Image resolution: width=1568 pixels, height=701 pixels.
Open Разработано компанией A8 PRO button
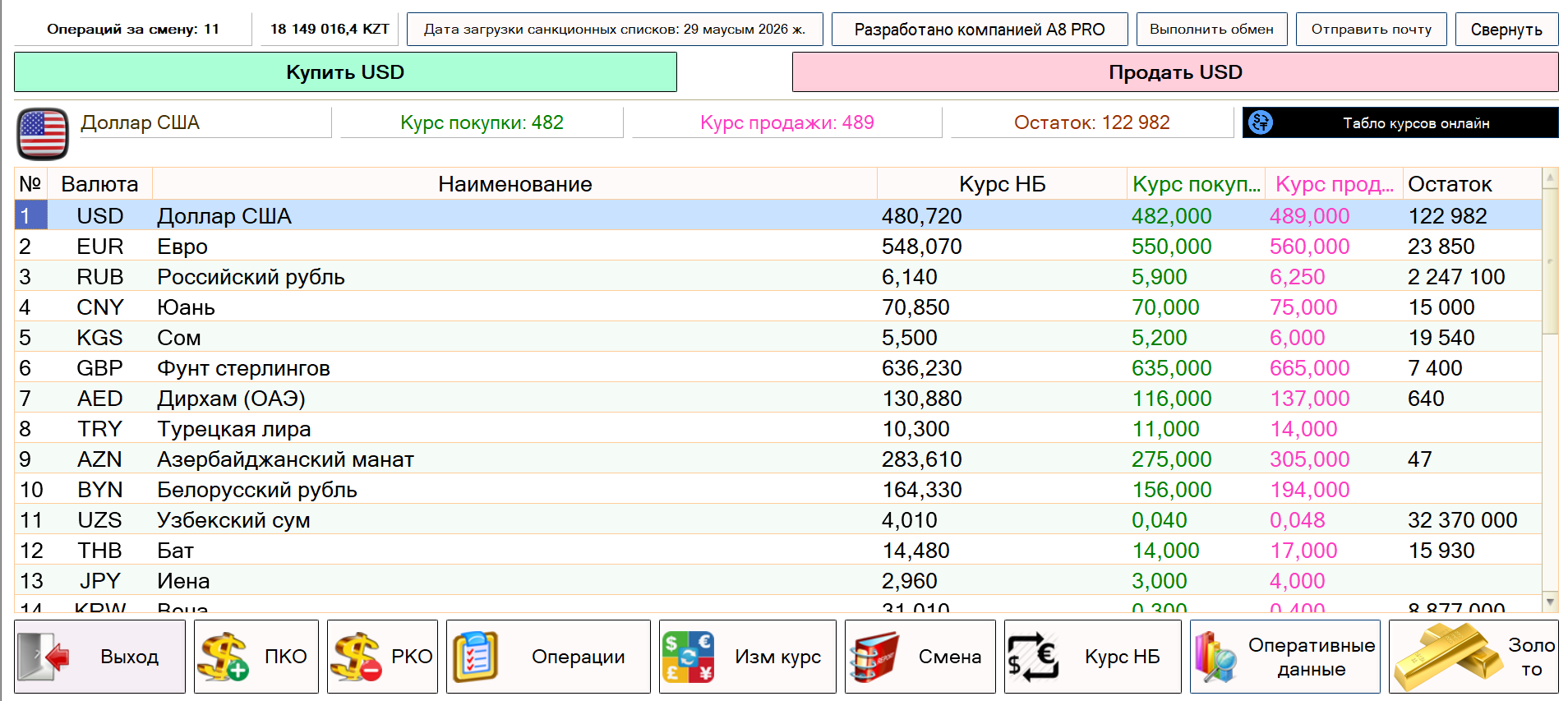coord(980,30)
